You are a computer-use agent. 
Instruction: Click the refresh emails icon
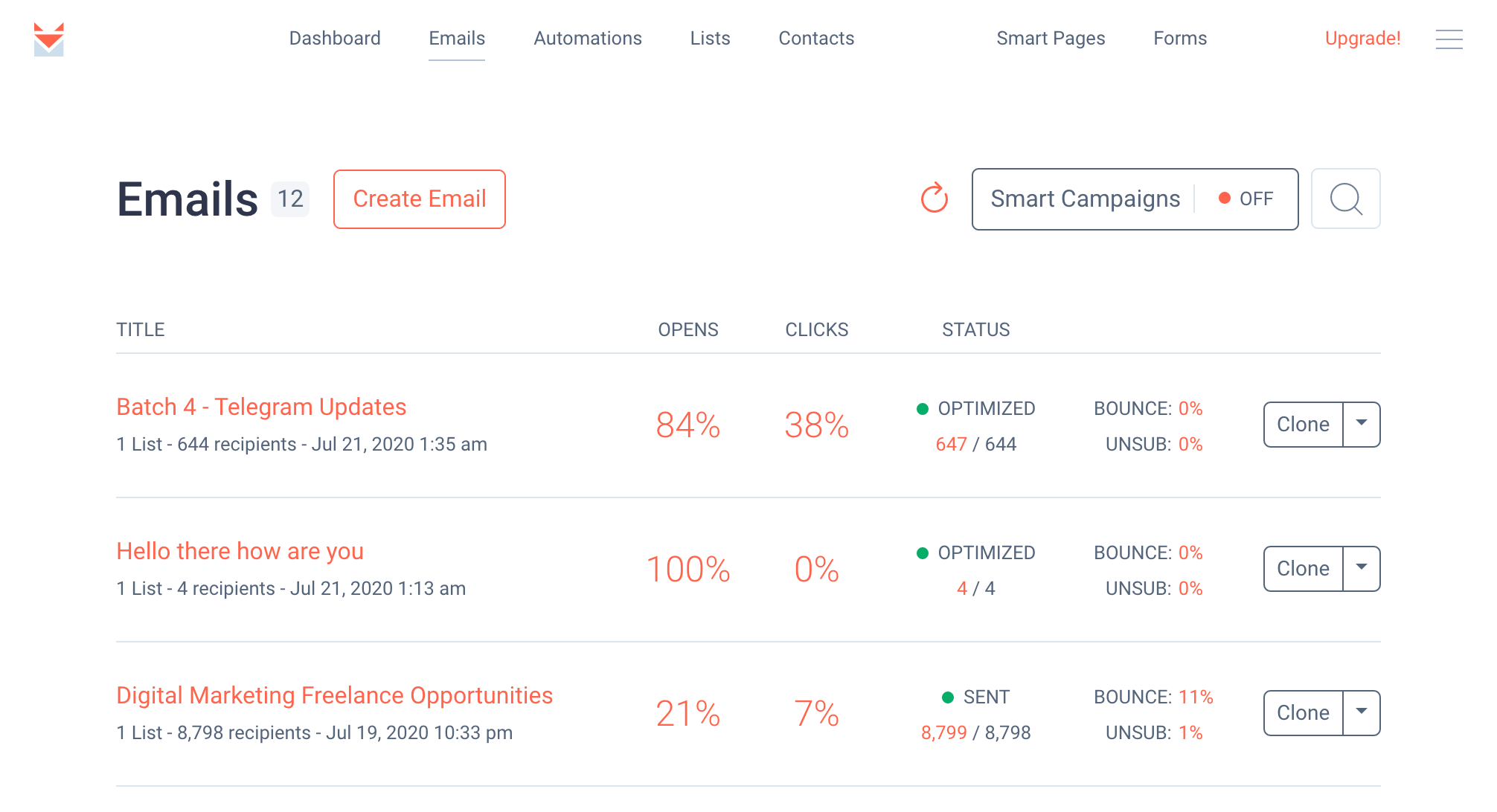(x=935, y=199)
